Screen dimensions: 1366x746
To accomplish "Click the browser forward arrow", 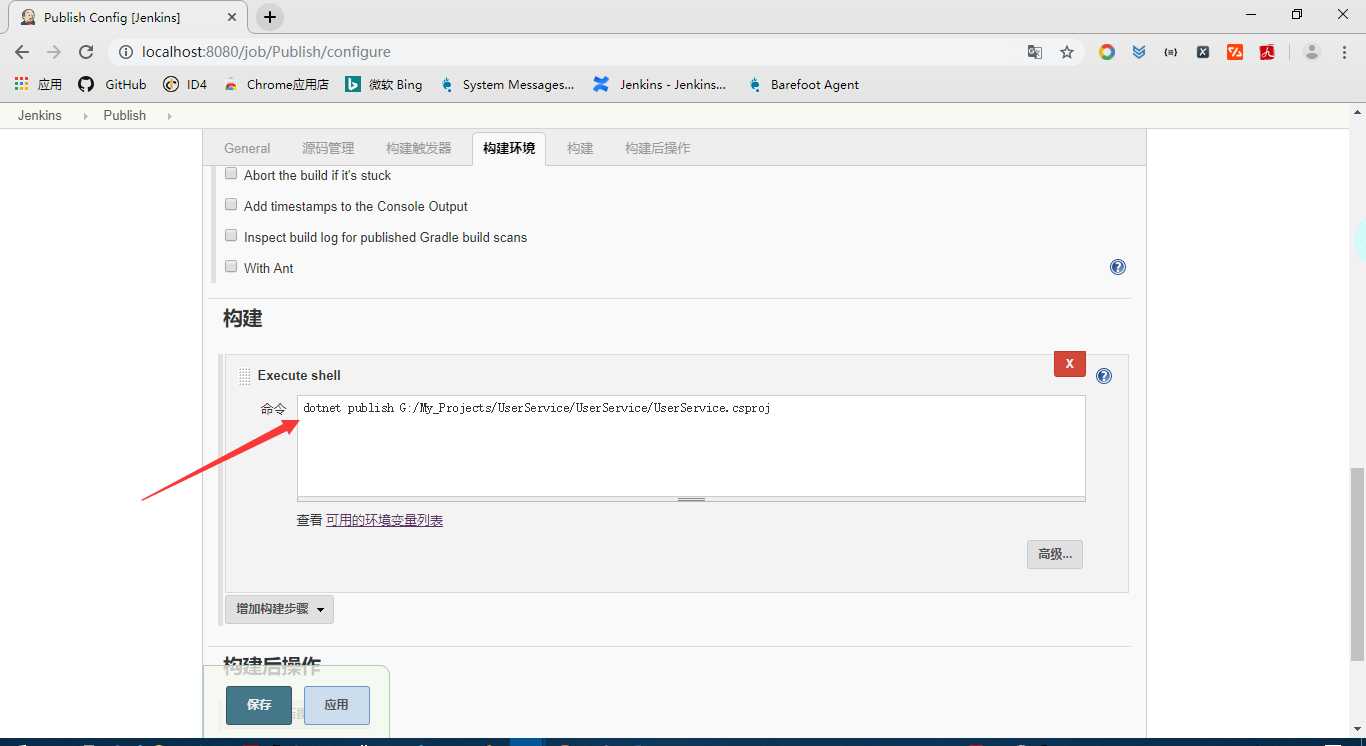I will tap(54, 52).
